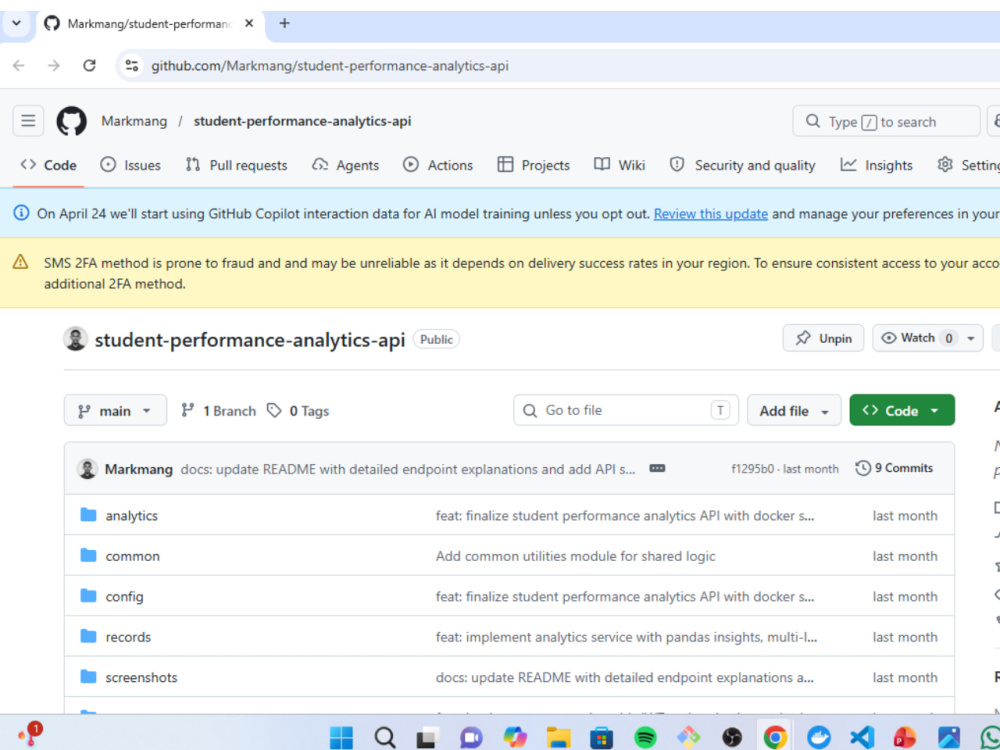
Task: Open Markmang author link in commit row
Action: [x=138, y=469]
